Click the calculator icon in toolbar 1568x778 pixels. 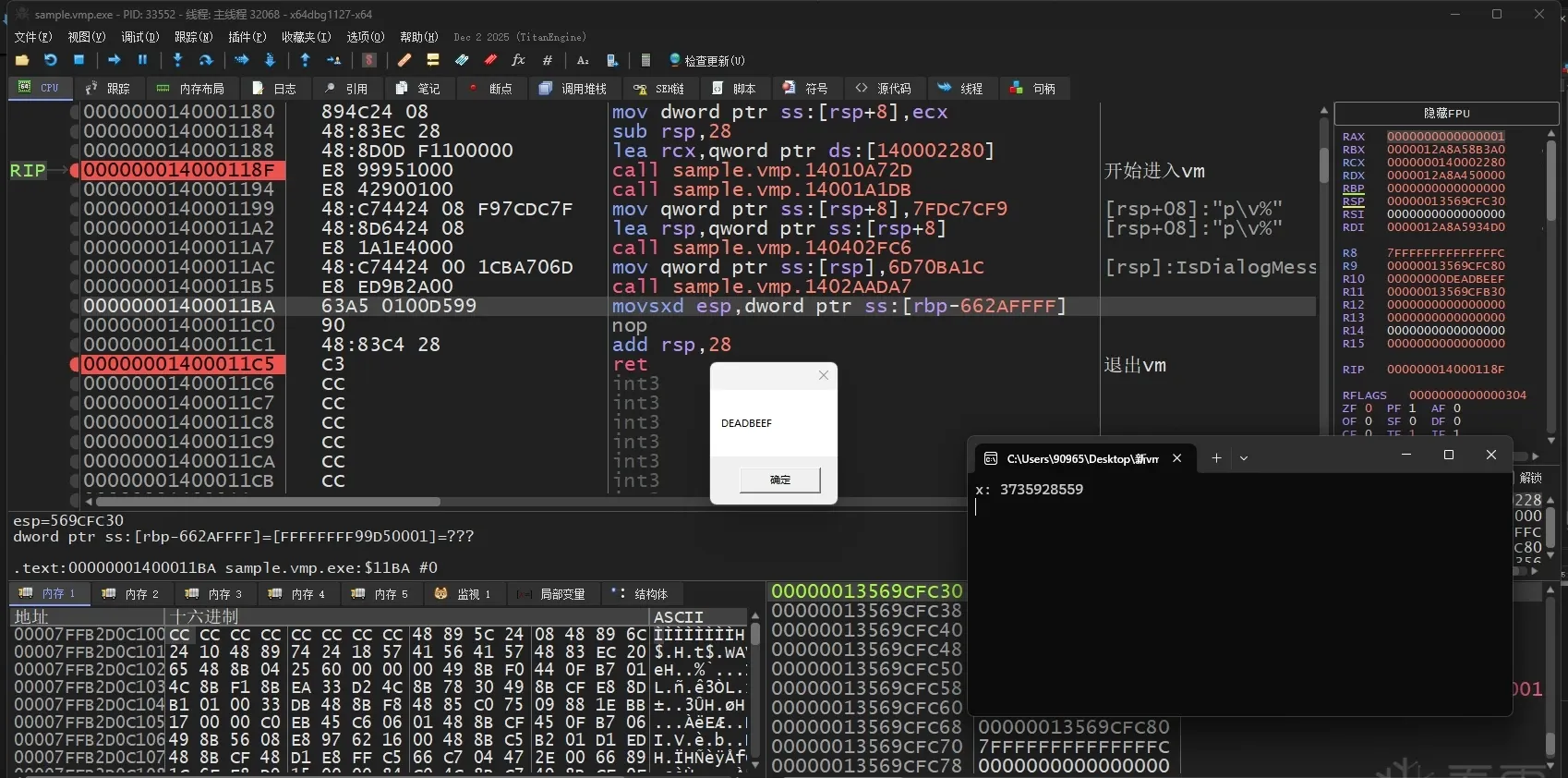click(645, 60)
